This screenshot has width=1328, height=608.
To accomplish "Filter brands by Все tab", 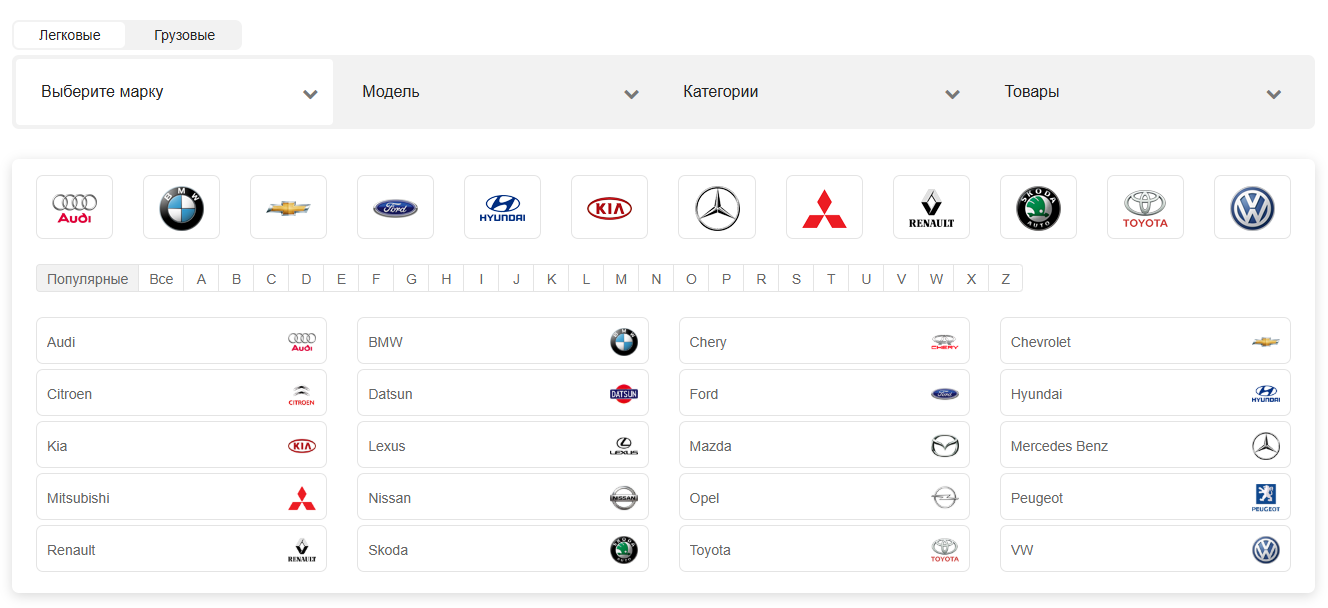I will point(161,279).
